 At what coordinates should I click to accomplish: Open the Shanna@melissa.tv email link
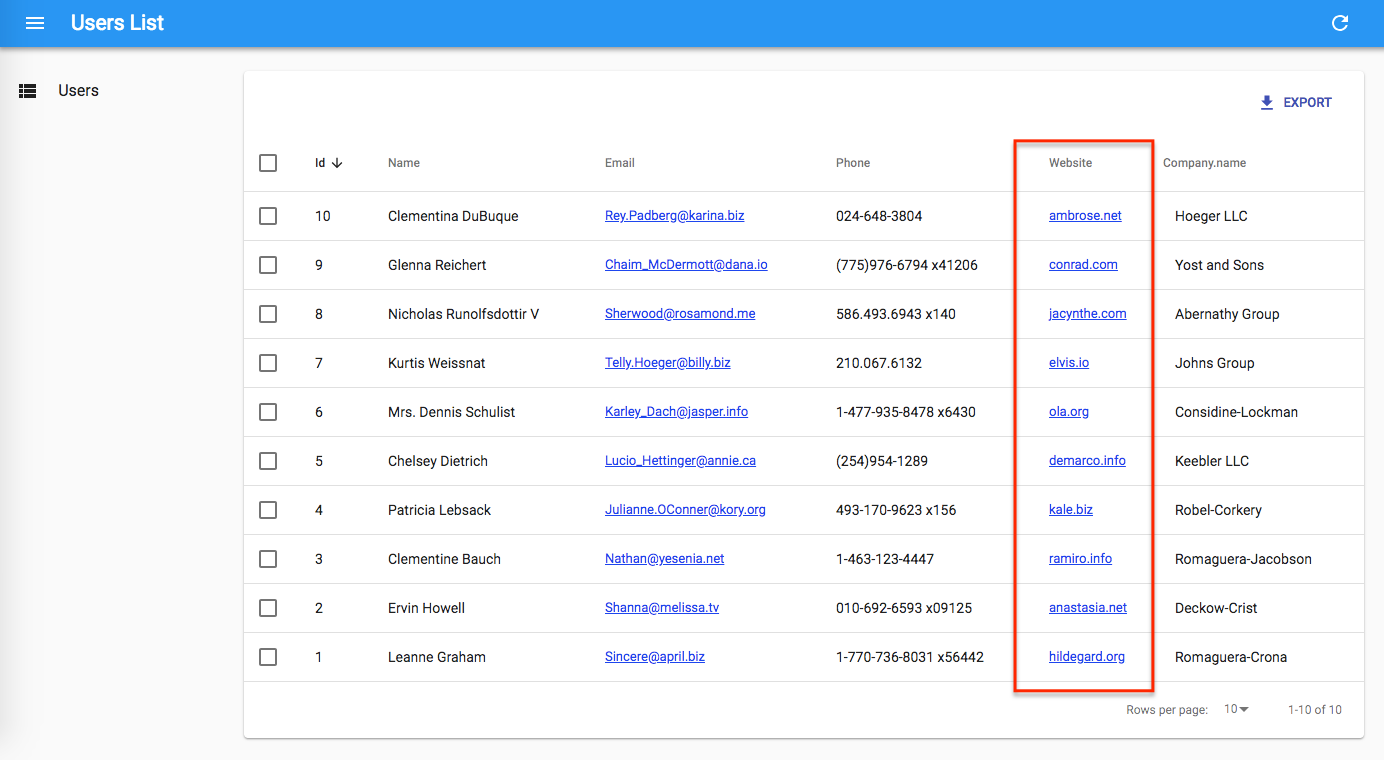click(x=662, y=608)
